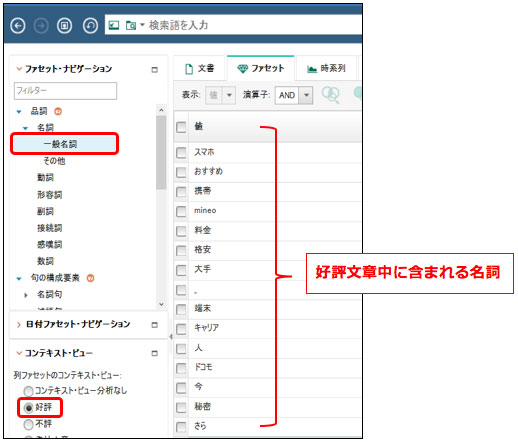Switch to the 時系列 tab
The image size is (518, 442).
coord(326,69)
